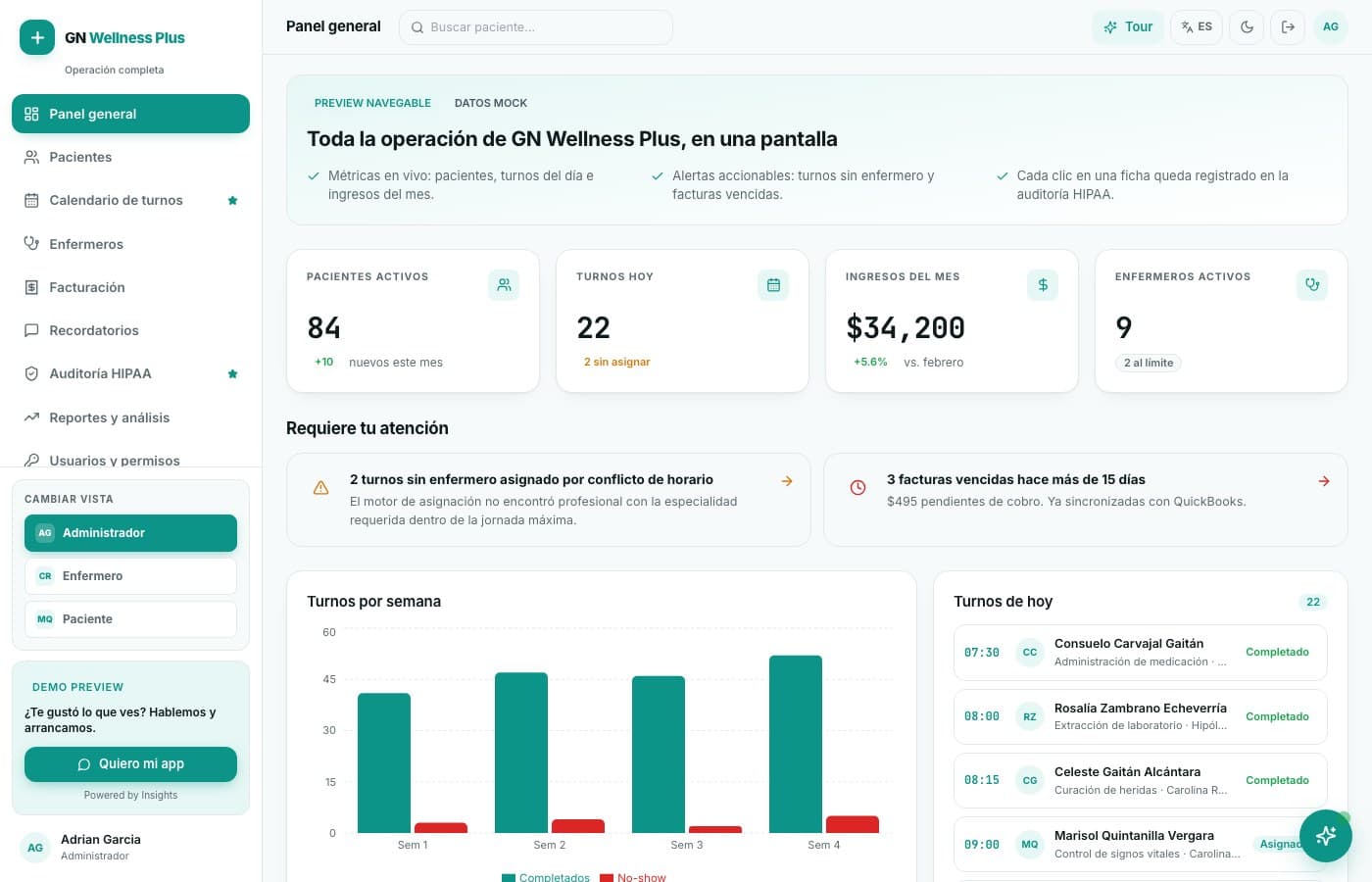
Task: Click the Sem 4 completed bar in chart
Action: pos(796,744)
